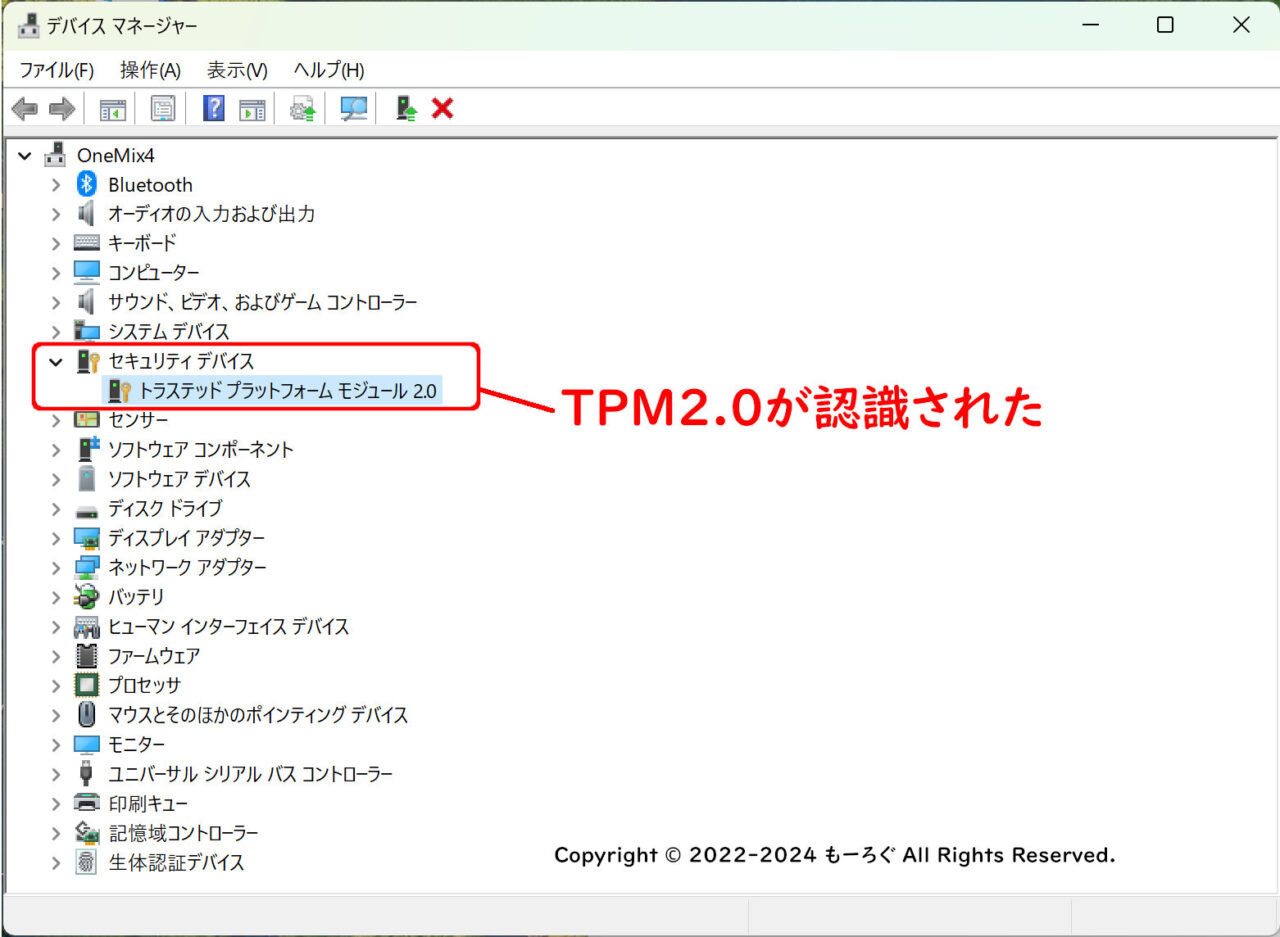Click the battery icon beside バッテリ
Viewport: 1280px width, 937px height.
point(87,597)
